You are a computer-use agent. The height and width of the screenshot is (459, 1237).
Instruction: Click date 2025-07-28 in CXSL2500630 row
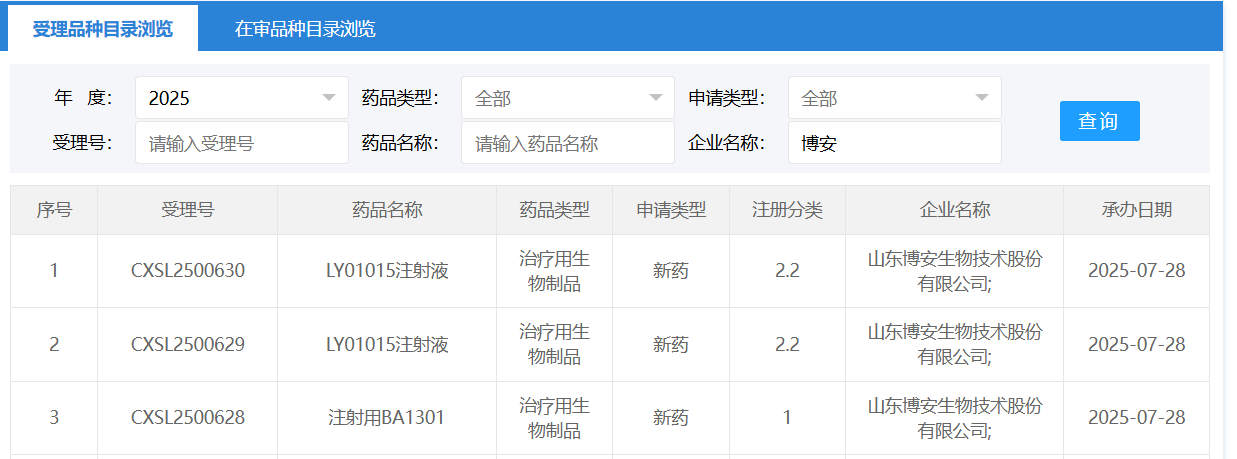coord(1137,271)
